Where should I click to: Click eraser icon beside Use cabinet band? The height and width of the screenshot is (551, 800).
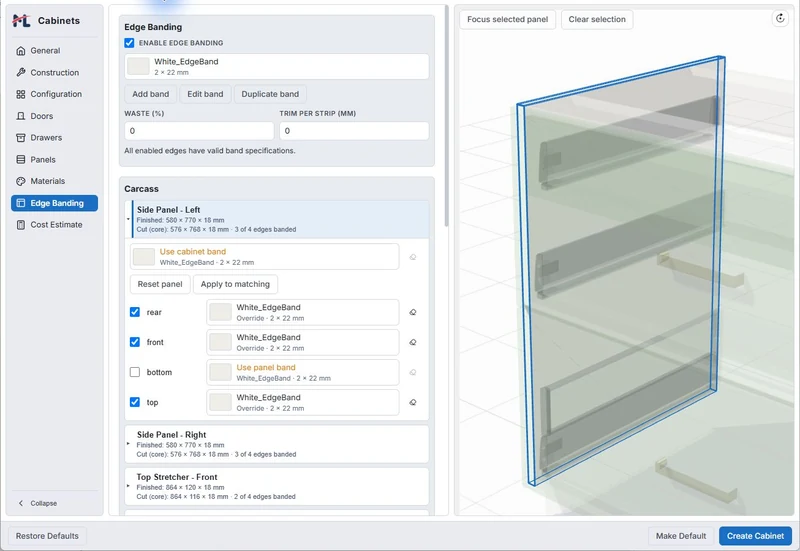pyautogui.click(x=413, y=257)
